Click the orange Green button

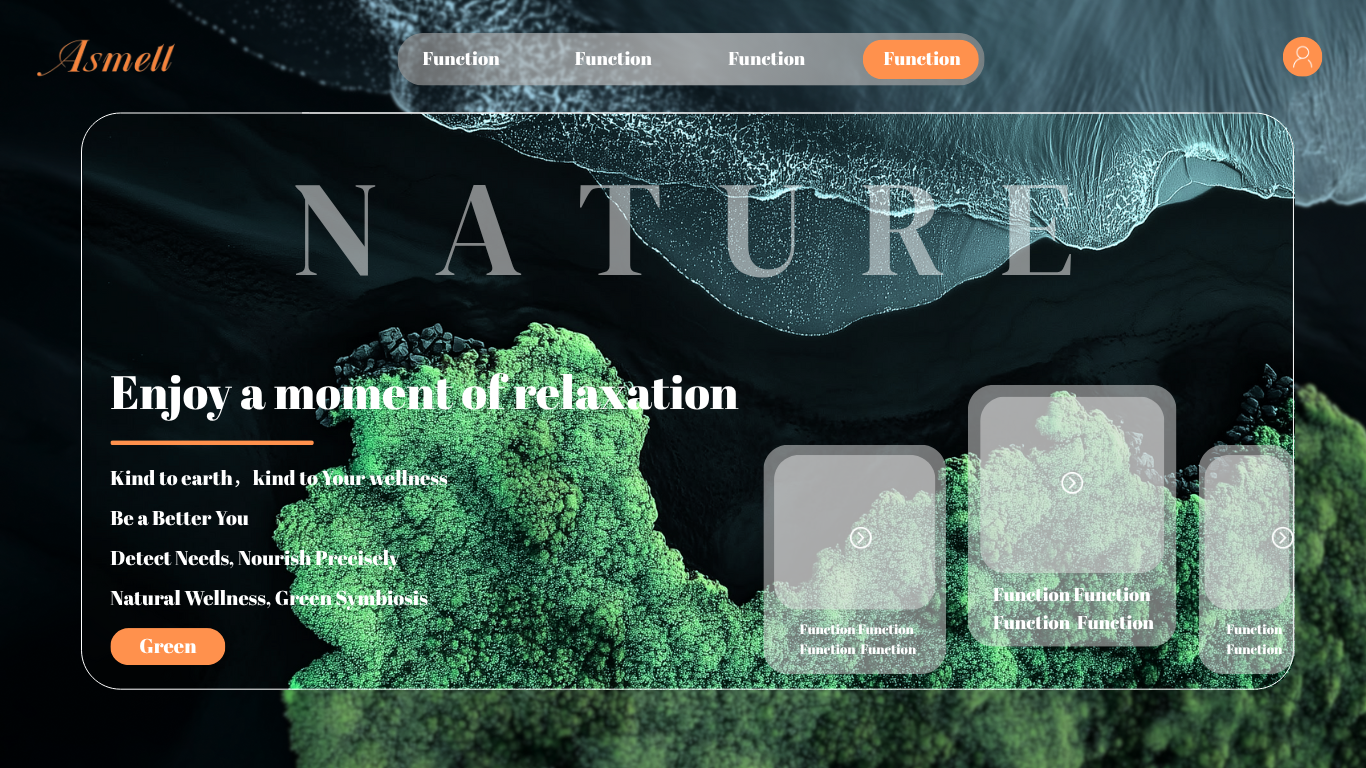(168, 646)
